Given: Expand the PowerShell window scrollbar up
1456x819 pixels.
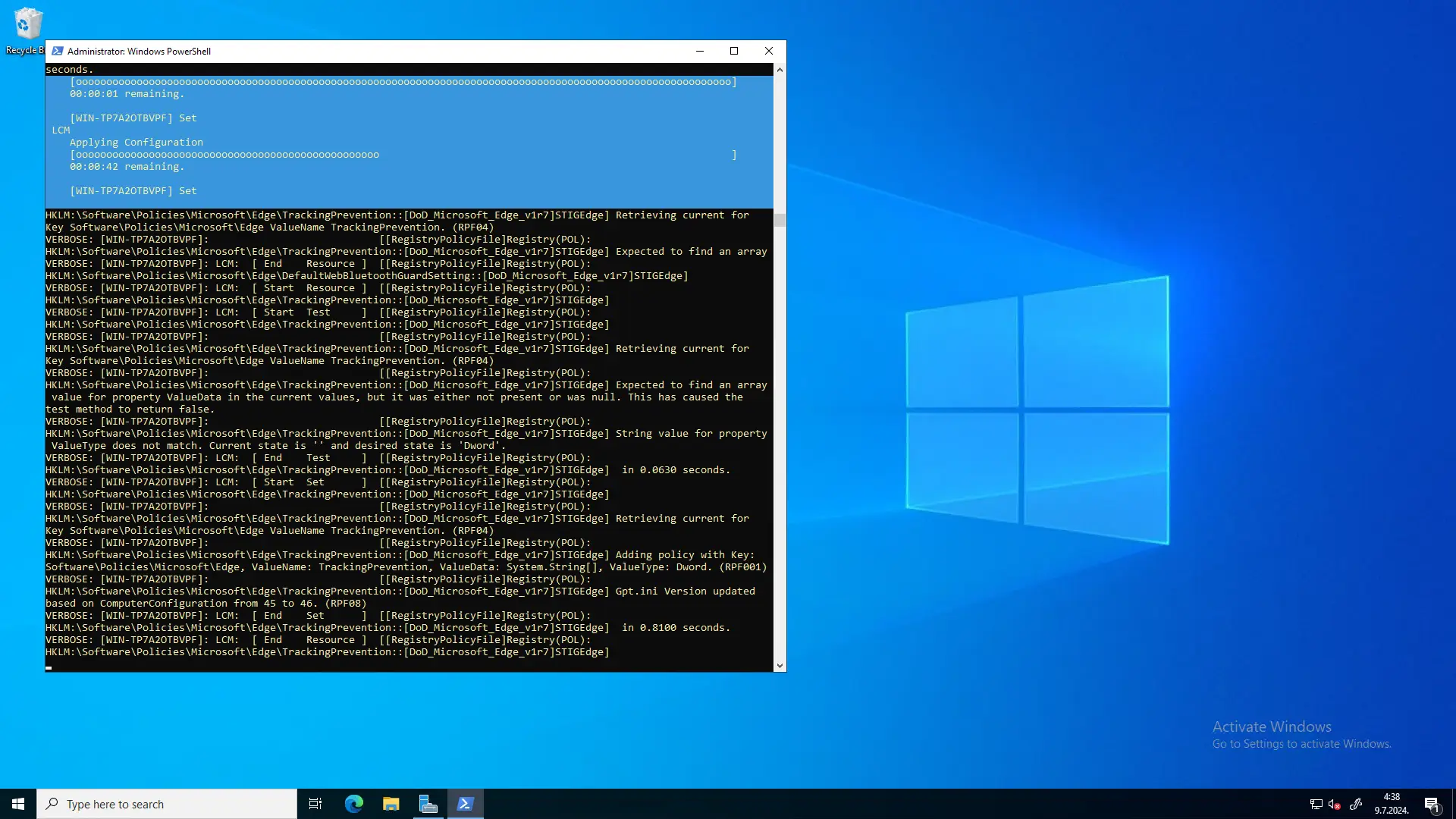Looking at the screenshot, I should [x=779, y=69].
